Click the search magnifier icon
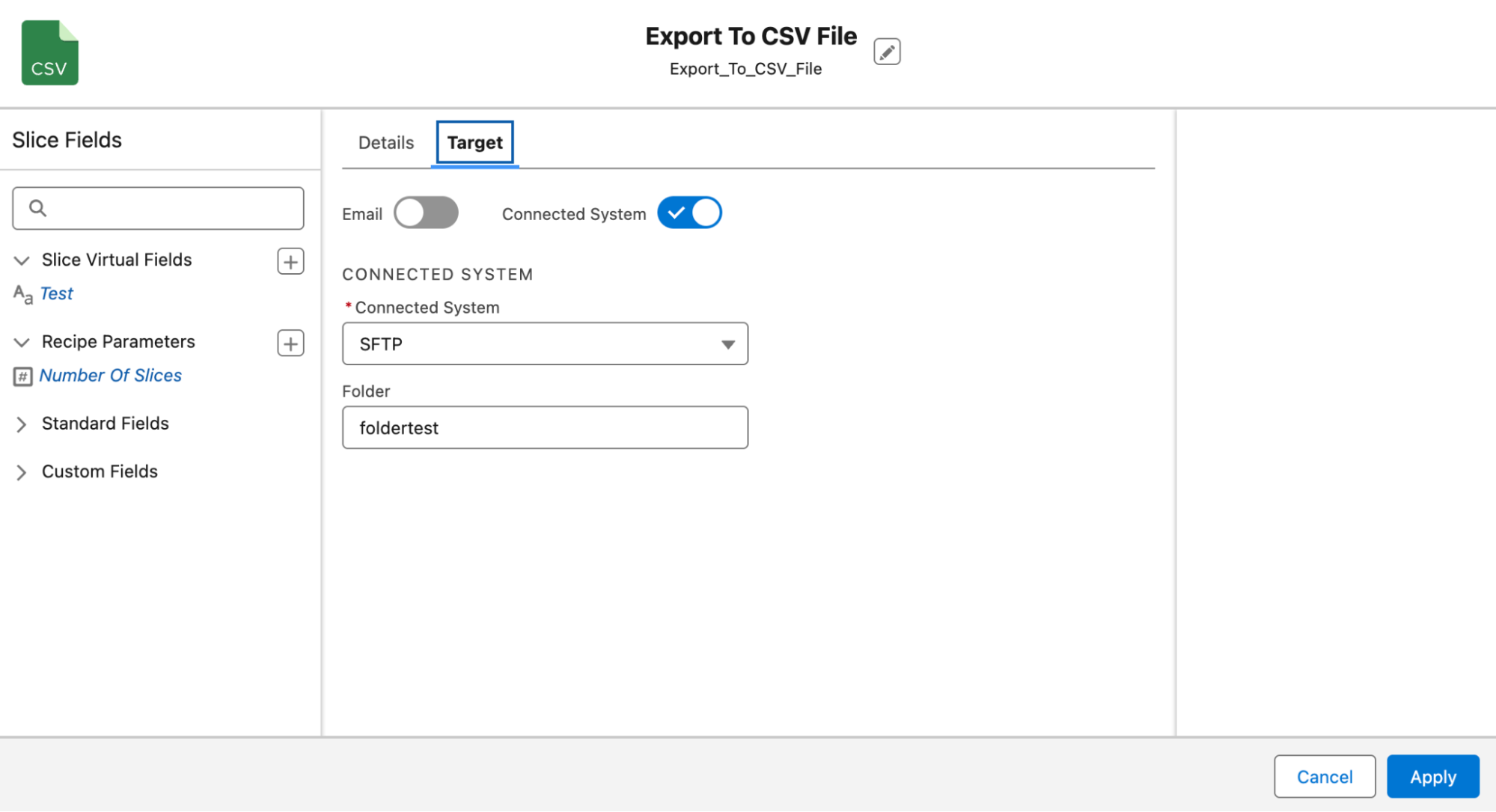1496x812 pixels. 37,208
